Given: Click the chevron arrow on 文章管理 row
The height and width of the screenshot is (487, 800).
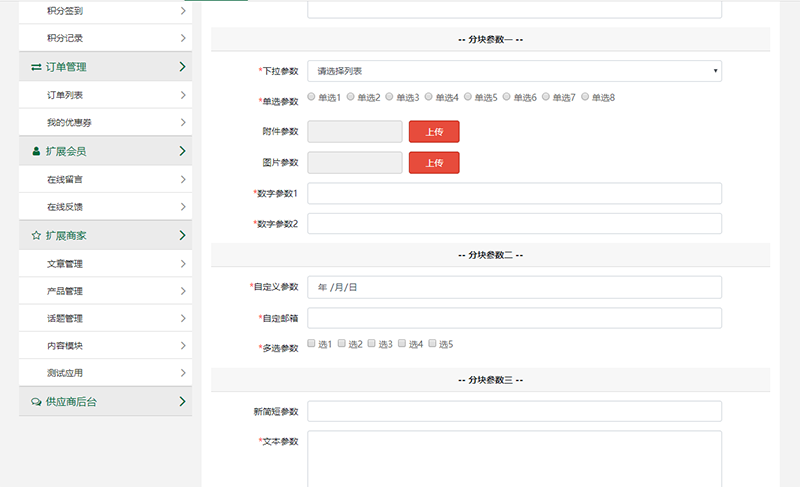Looking at the screenshot, I should [x=183, y=264].
